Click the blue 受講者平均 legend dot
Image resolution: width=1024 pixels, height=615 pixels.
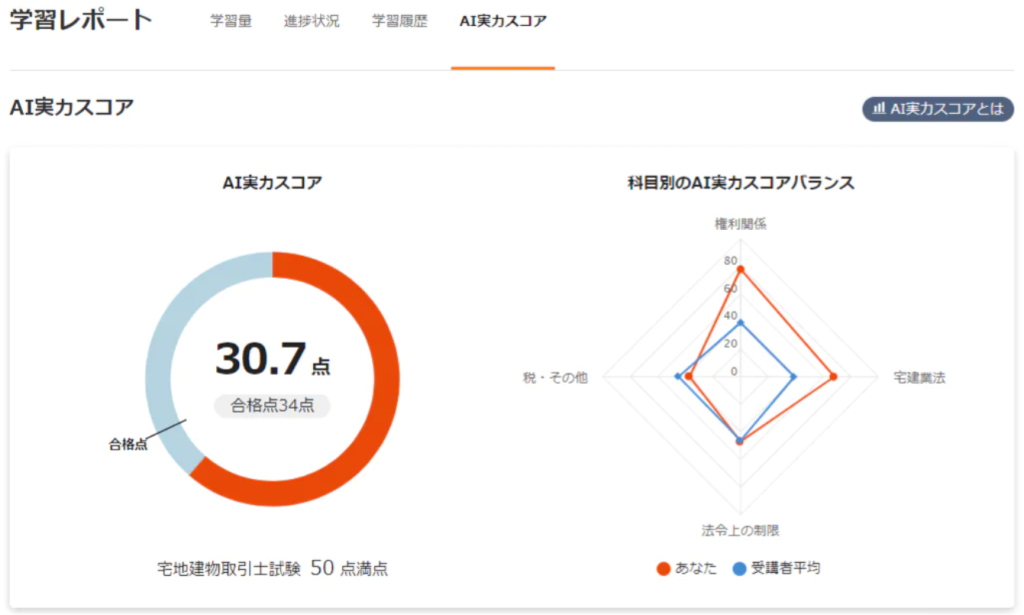740,568
